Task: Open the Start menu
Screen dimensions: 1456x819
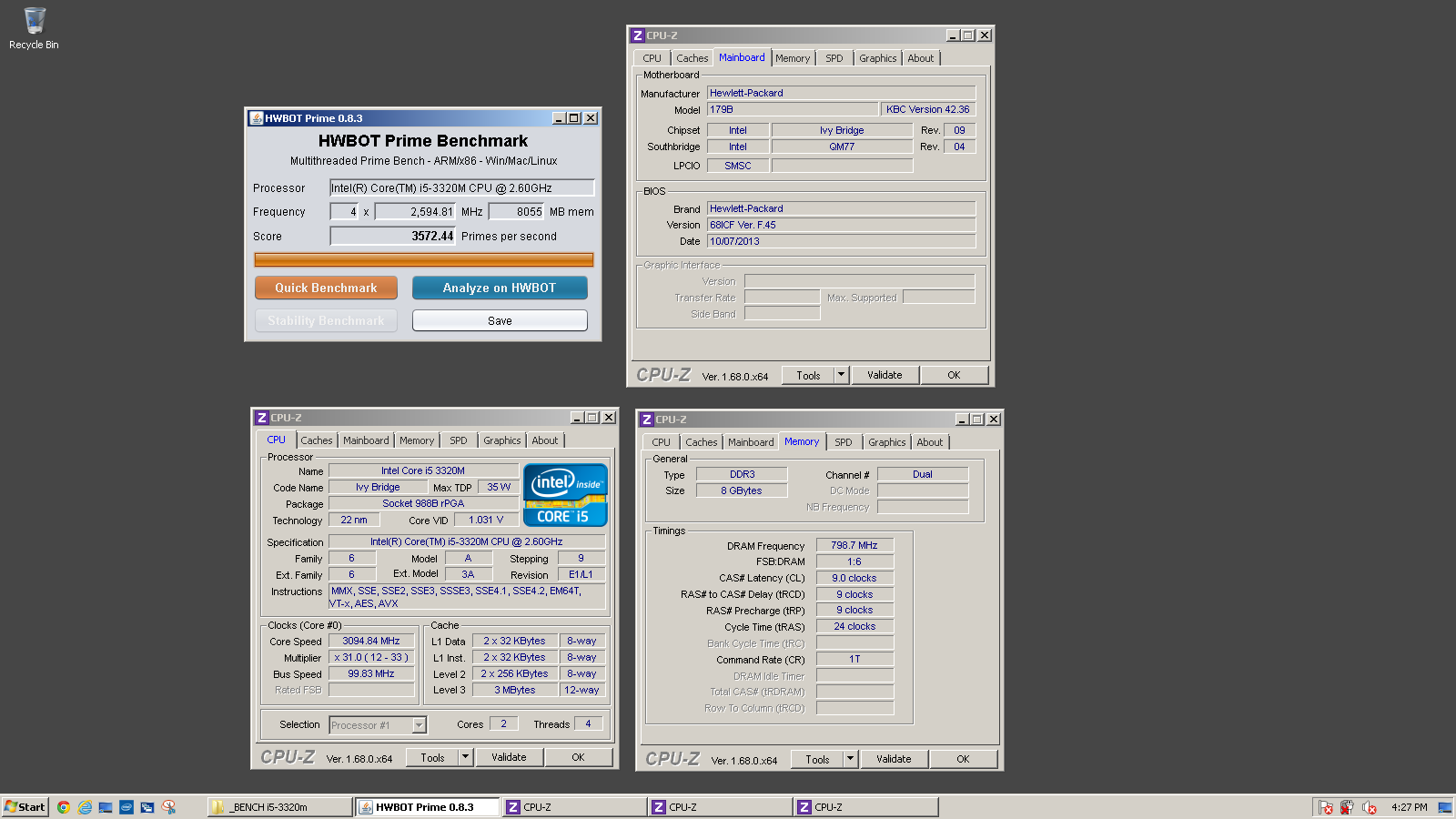Action: click(x=25, y=807)
